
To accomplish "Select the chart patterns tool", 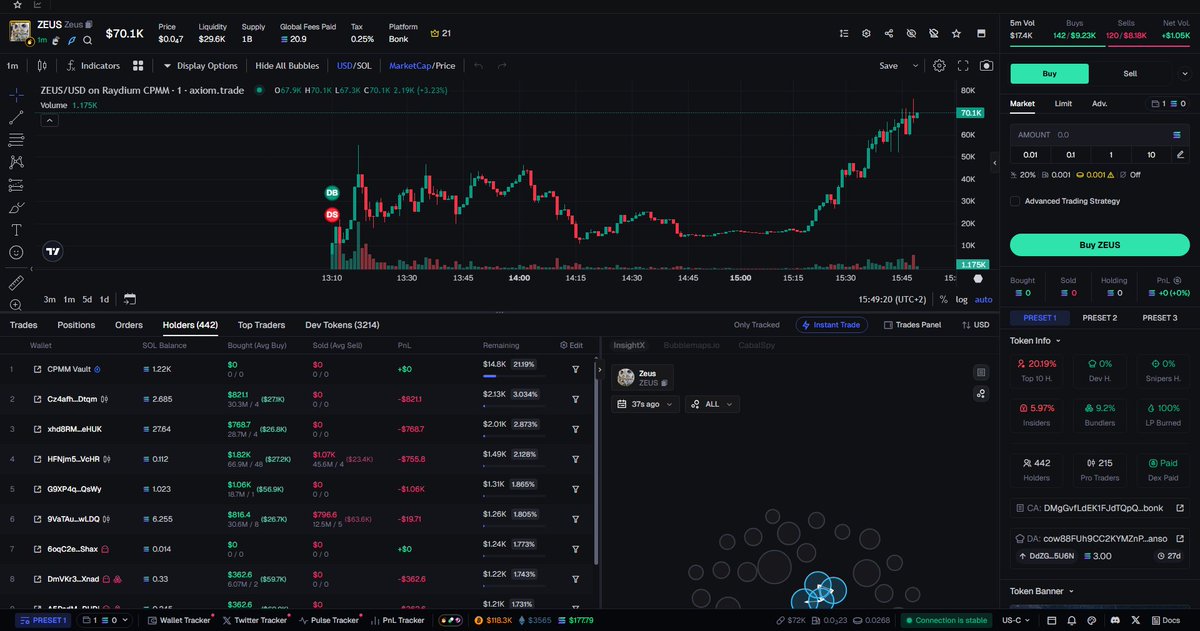I will (x=16, y=162).
